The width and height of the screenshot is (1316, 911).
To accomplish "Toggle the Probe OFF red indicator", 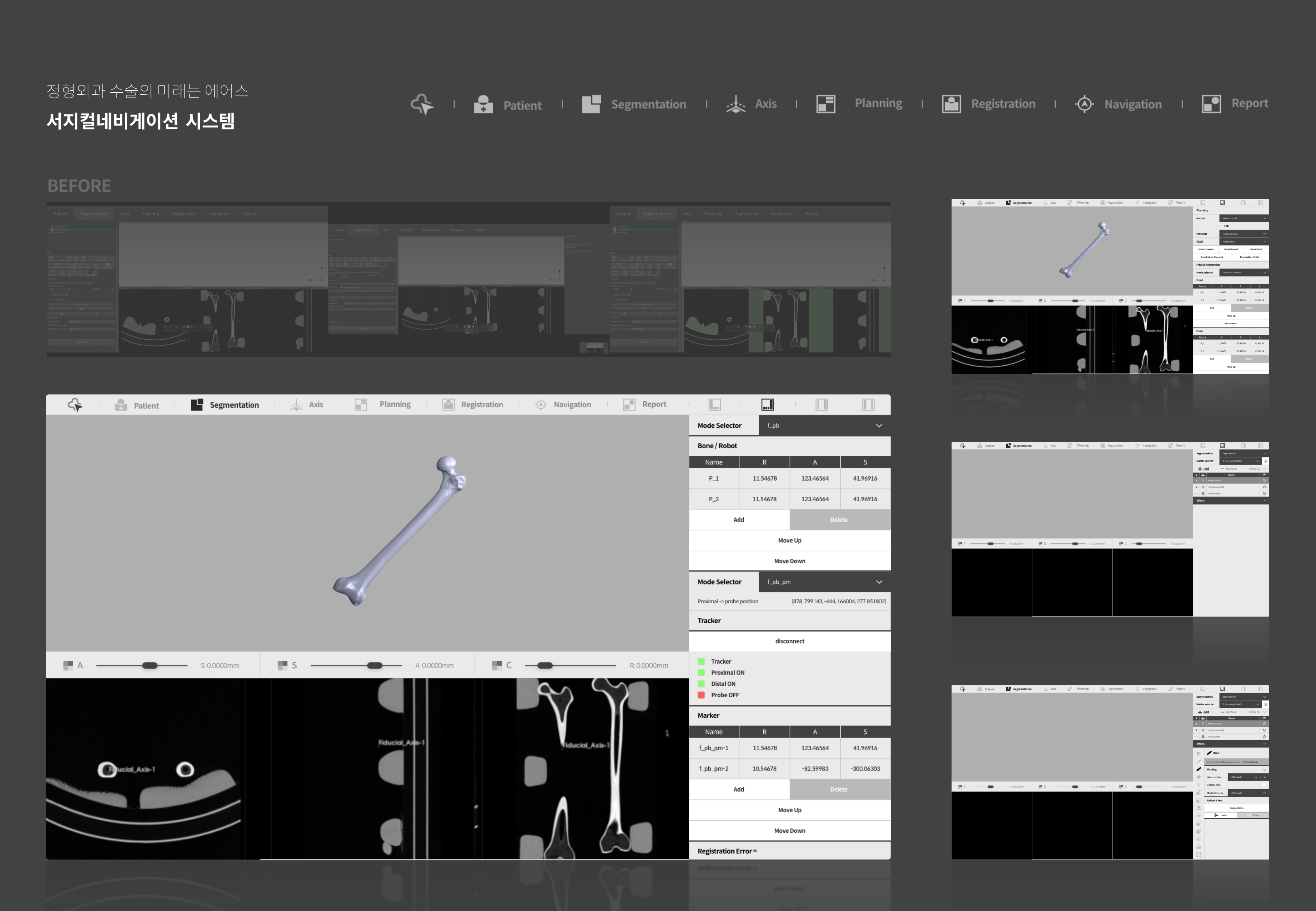I will (x=701, y=695).
